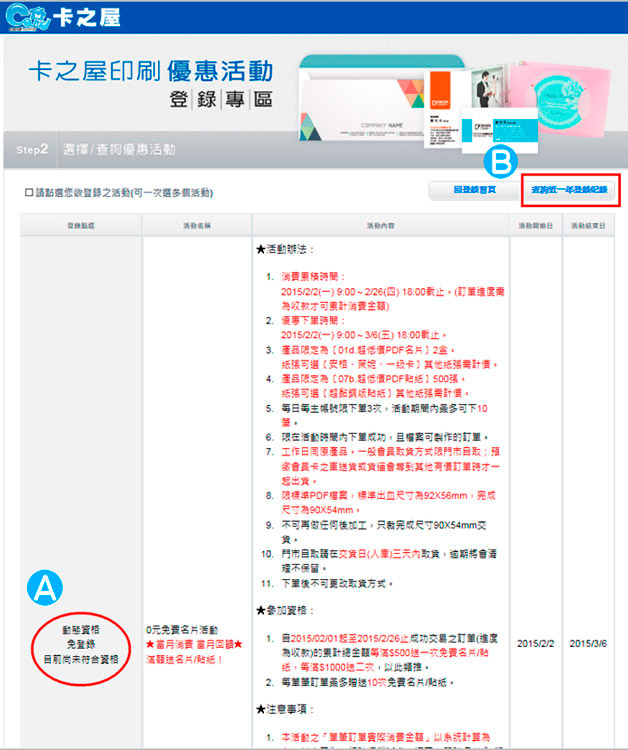The image size is (628, 750).
Task: Click rule 11 下單後不可更改取貨方式
Action: tap(337, 584)
